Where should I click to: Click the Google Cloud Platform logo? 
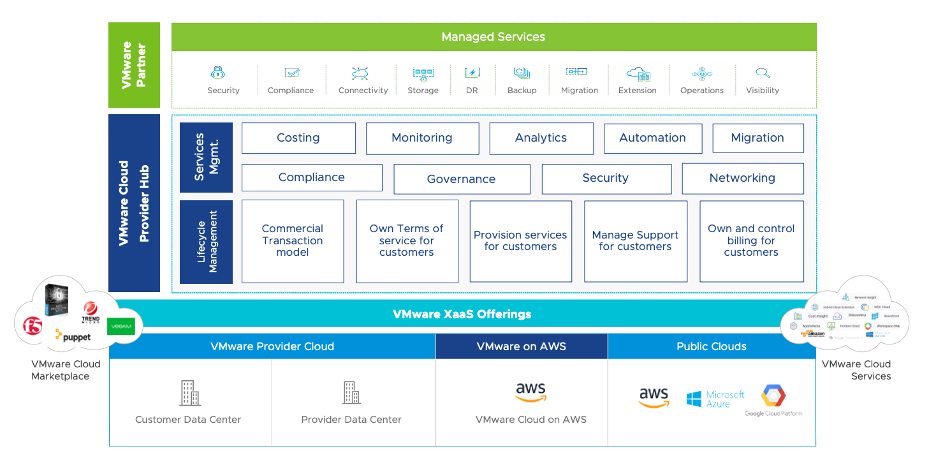pos(773,400)
